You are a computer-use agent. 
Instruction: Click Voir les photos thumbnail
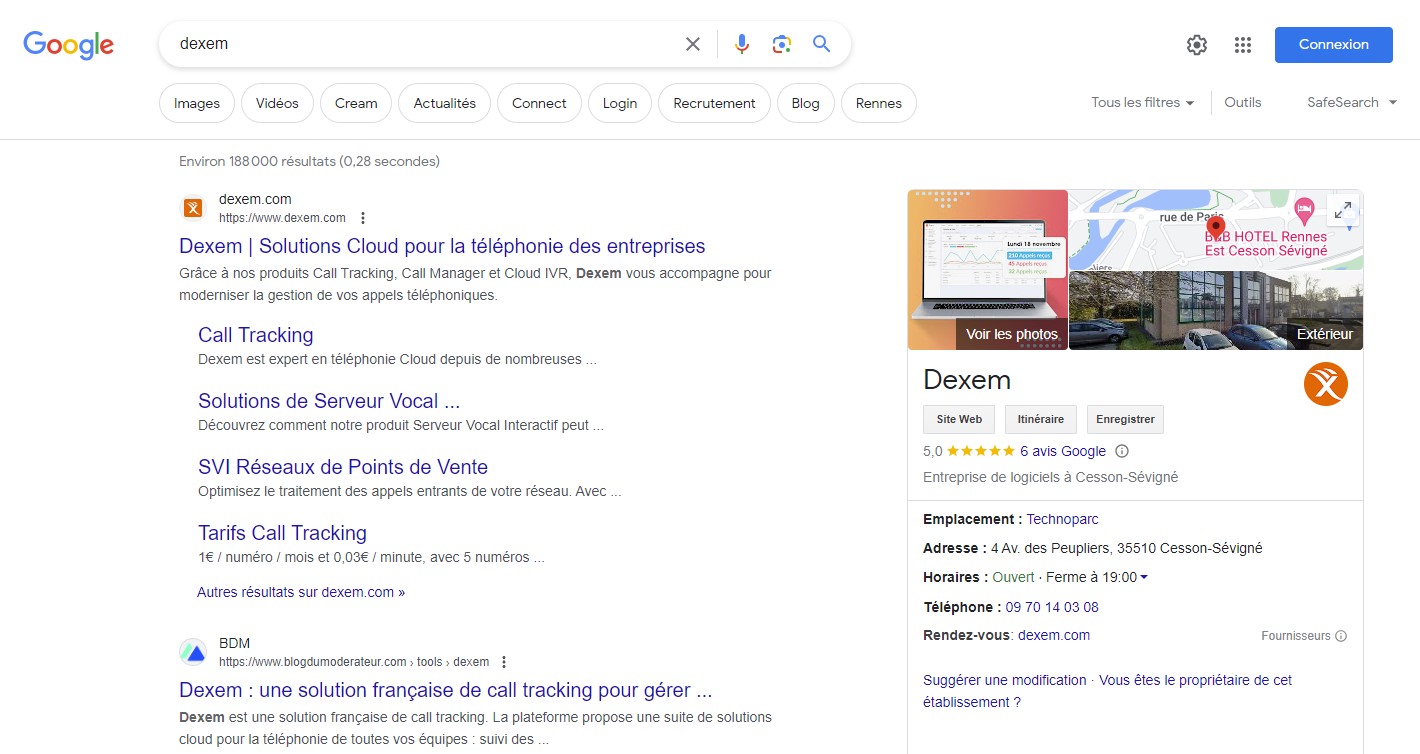click(988, 270)
